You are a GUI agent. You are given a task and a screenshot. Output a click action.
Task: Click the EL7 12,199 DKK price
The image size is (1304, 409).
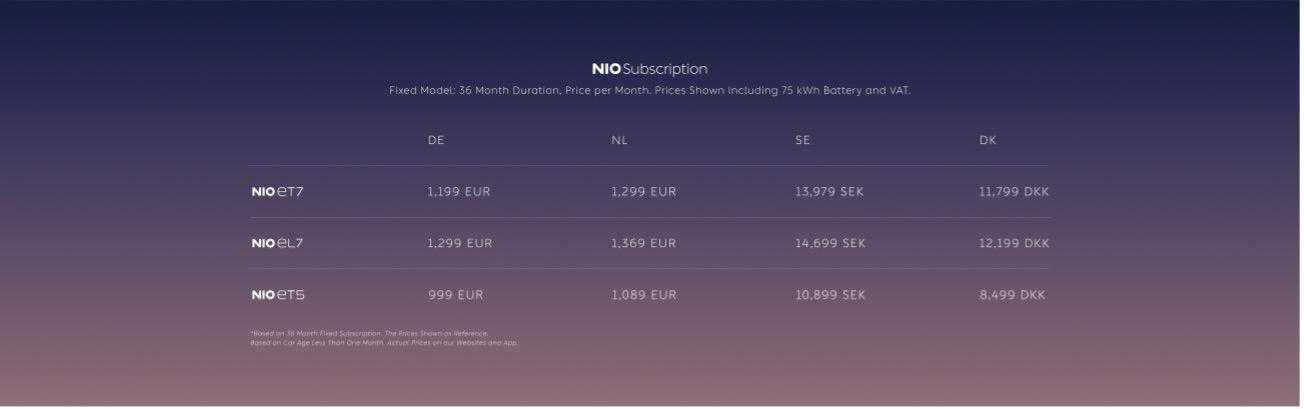[x=1014, y=243]
